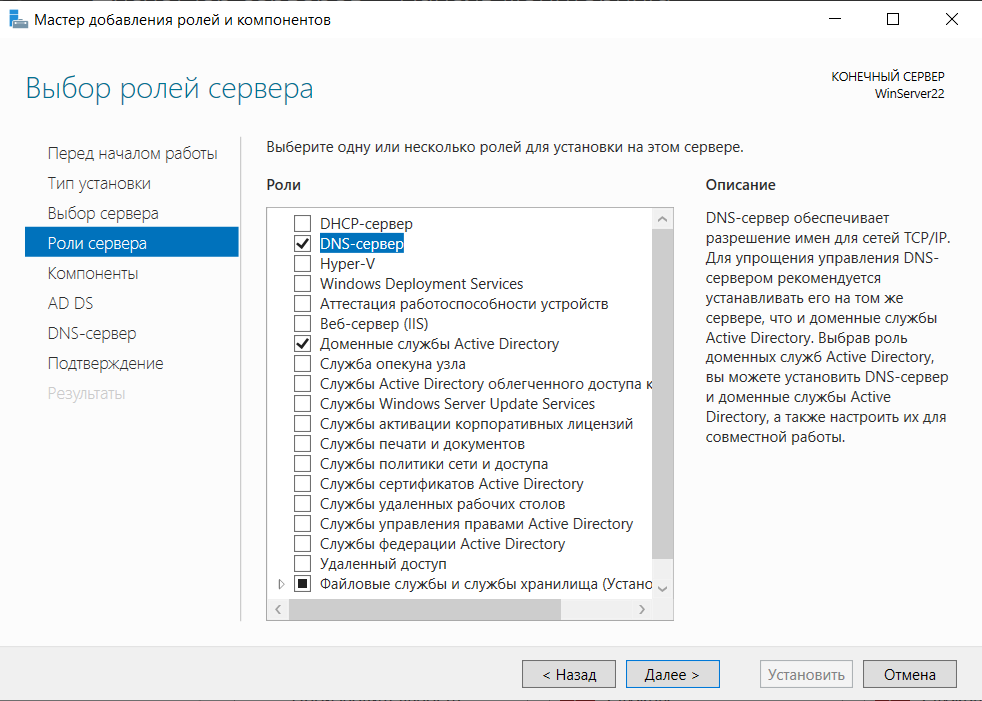Minimize the wizard window
The width and height of the screenshot is (982, 701).
tap(835, 19)
